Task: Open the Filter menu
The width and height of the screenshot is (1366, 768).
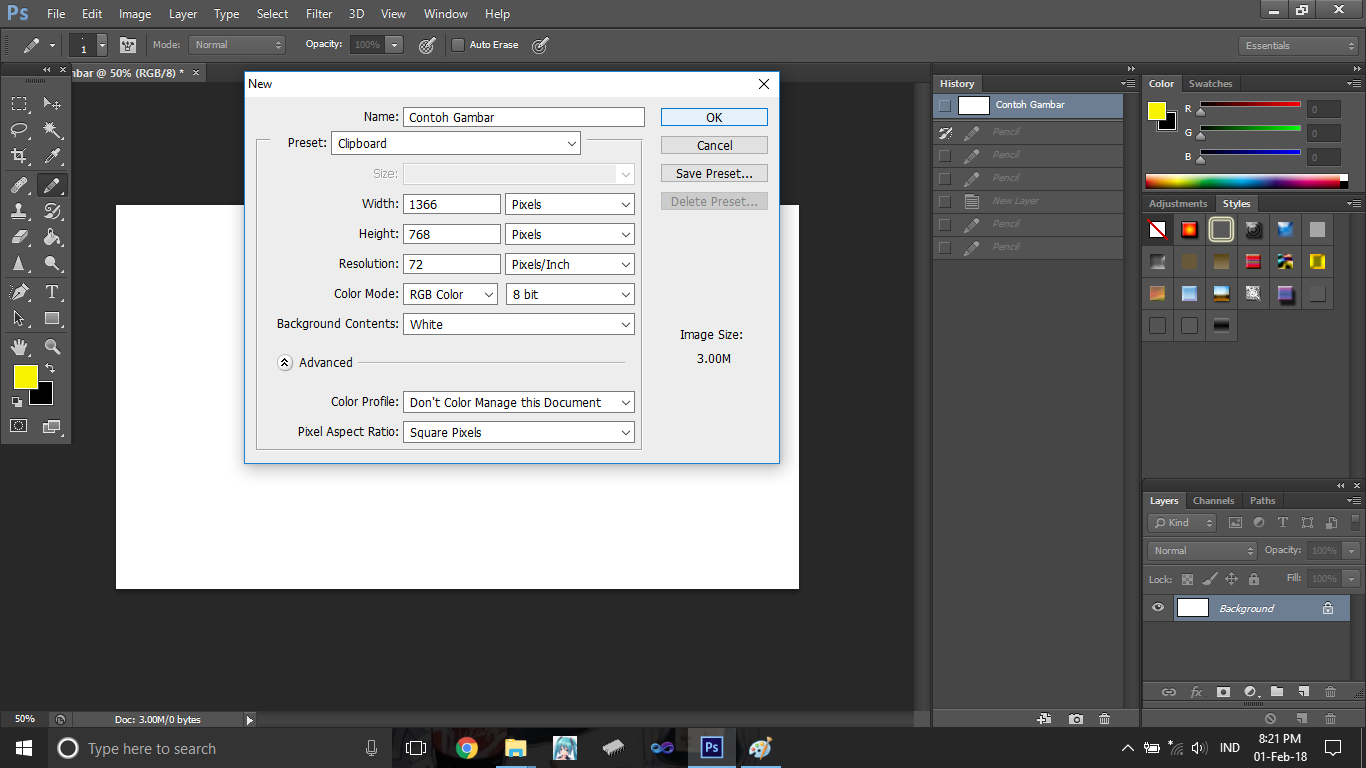Action: click(318, 13)
